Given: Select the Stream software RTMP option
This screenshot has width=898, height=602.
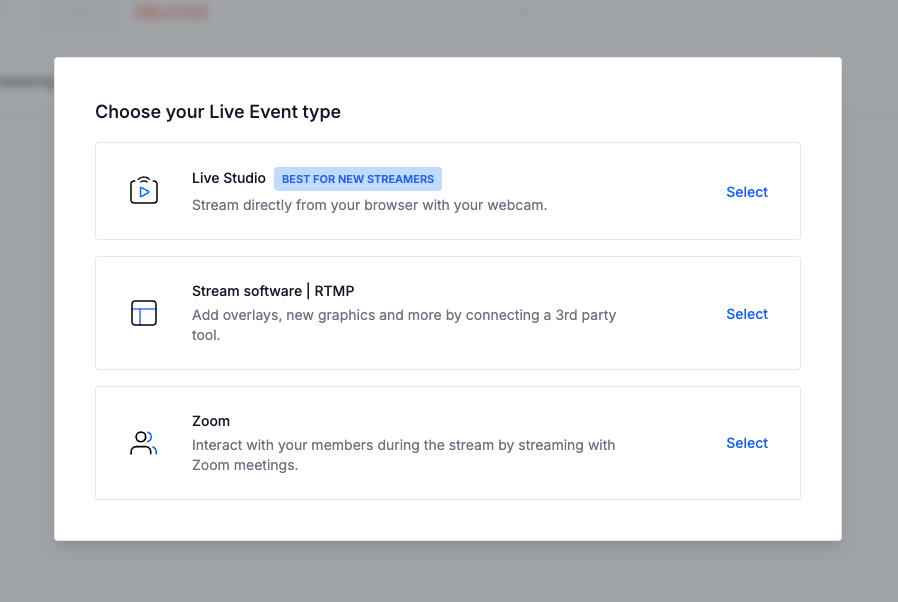Looking at the screenshot, I should point(746,313).
